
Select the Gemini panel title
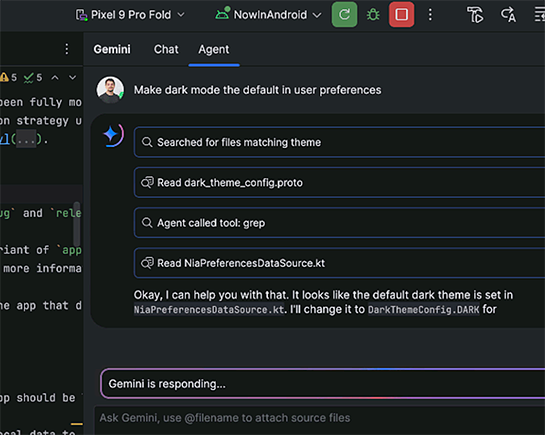[x=112, y=49]
